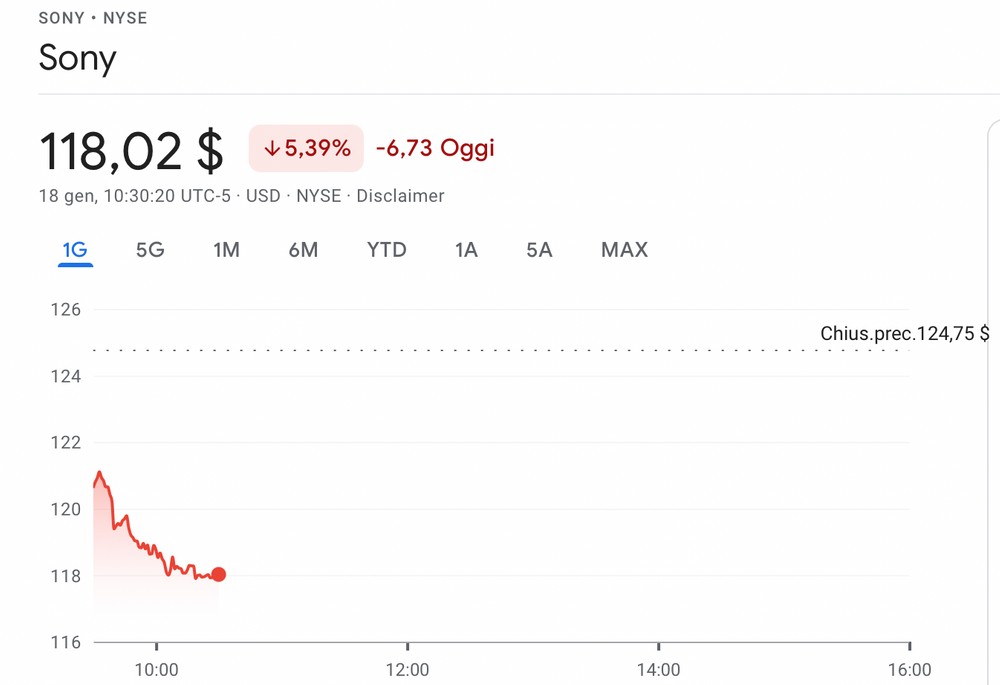The height and width of the screenshot is (685, 1000).
Task: Switch chart to YTD view
Action: [386, 250]
